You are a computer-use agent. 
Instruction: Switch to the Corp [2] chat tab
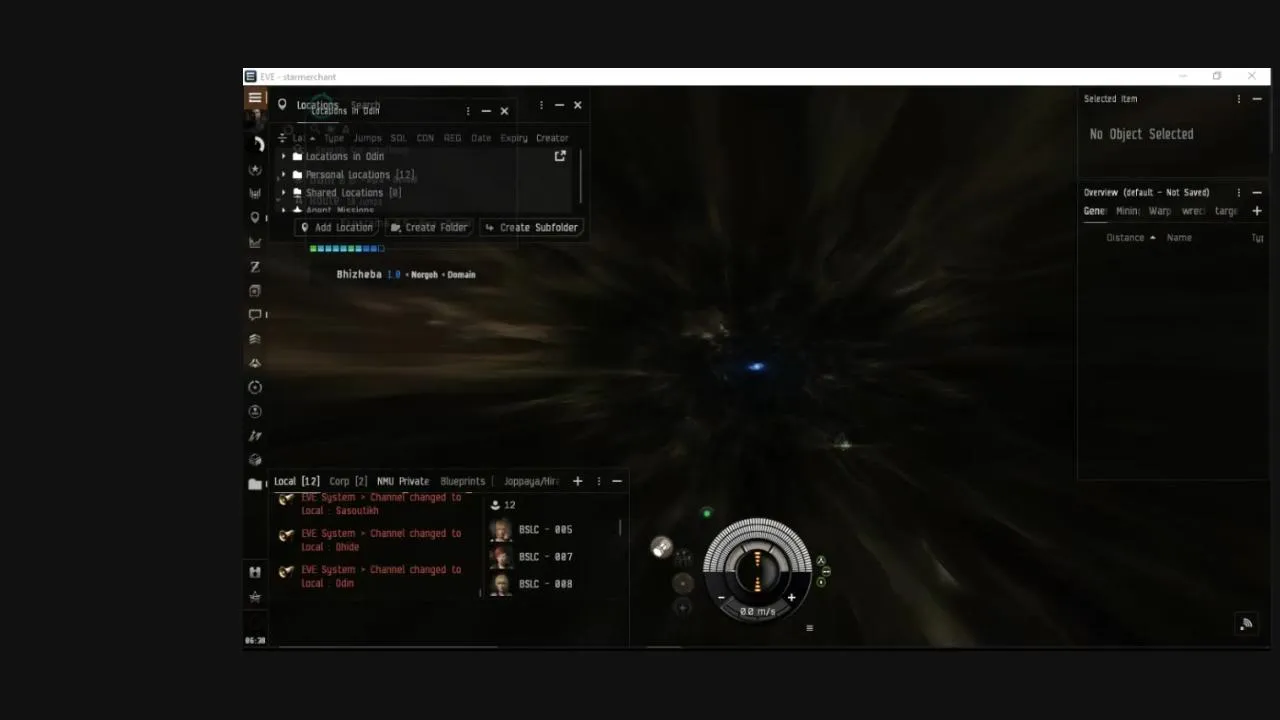point(348,481)
